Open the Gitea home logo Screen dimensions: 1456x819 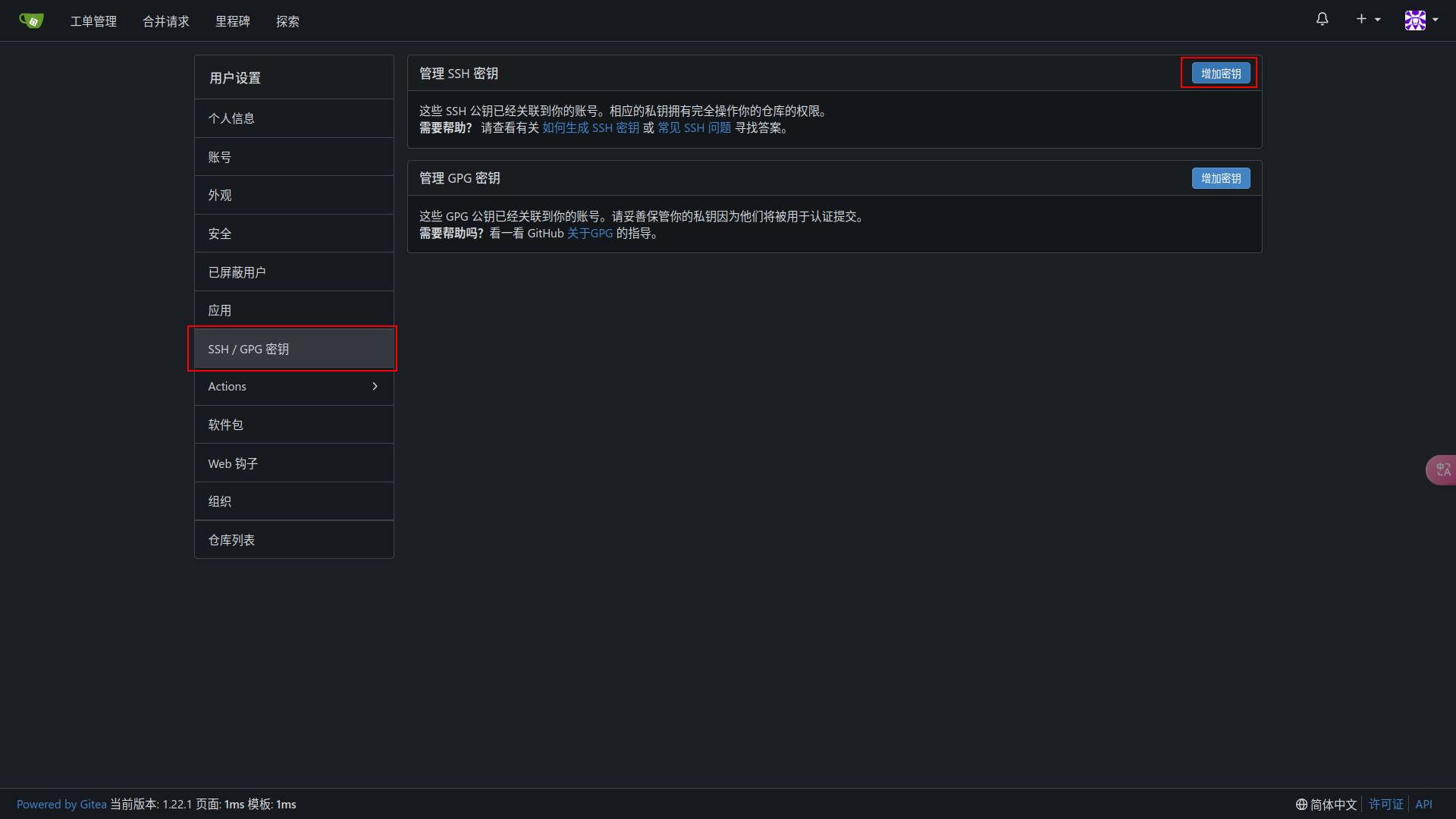click(x=31, y=20)
